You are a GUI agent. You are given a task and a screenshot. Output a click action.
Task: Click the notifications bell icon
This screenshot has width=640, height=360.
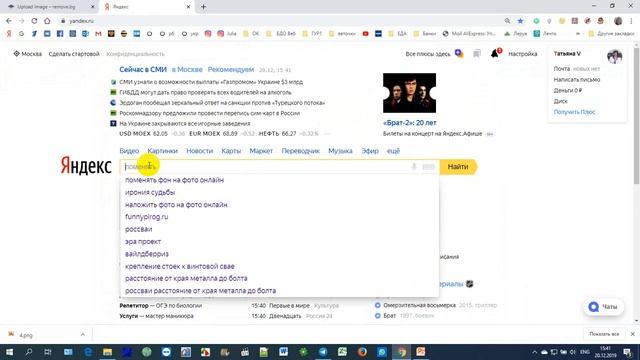[x=495, y=53]
